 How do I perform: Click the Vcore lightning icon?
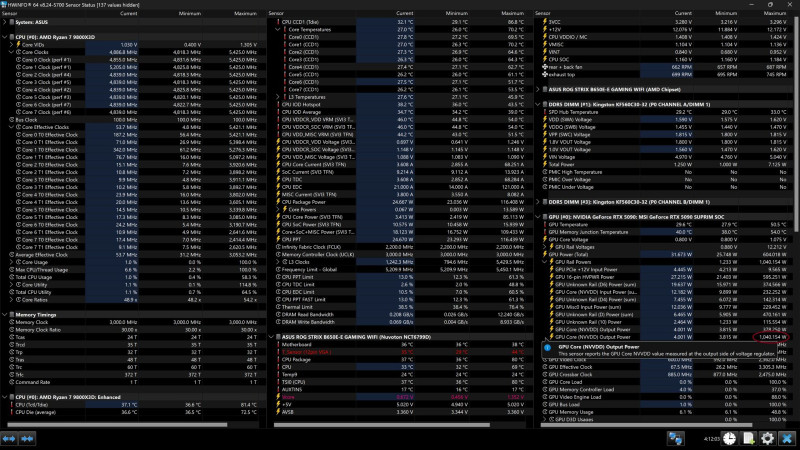(x=278, y=397)
